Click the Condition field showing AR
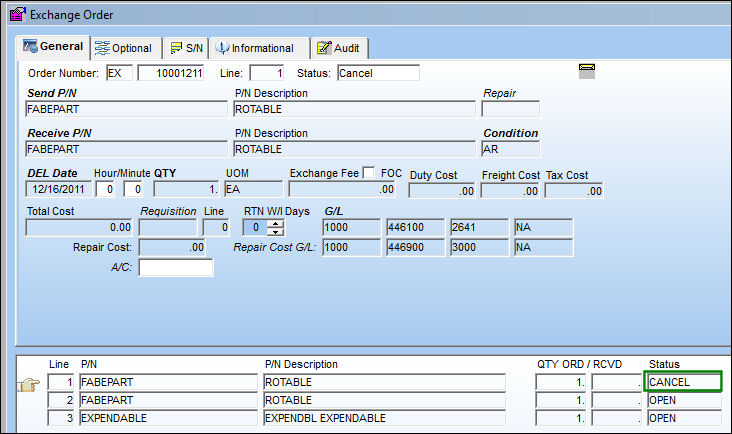Viewport: 732px width, 434px height. (511, 149)
